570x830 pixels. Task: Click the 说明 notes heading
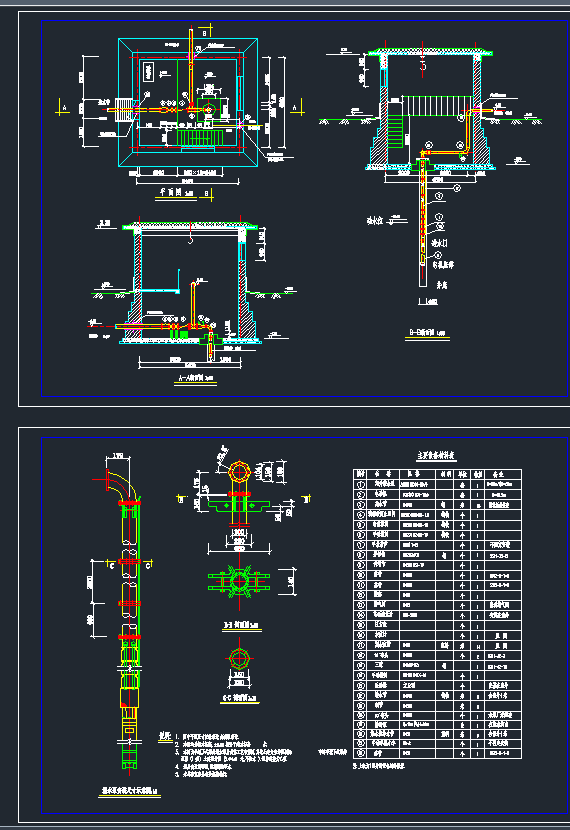[165, 736]
